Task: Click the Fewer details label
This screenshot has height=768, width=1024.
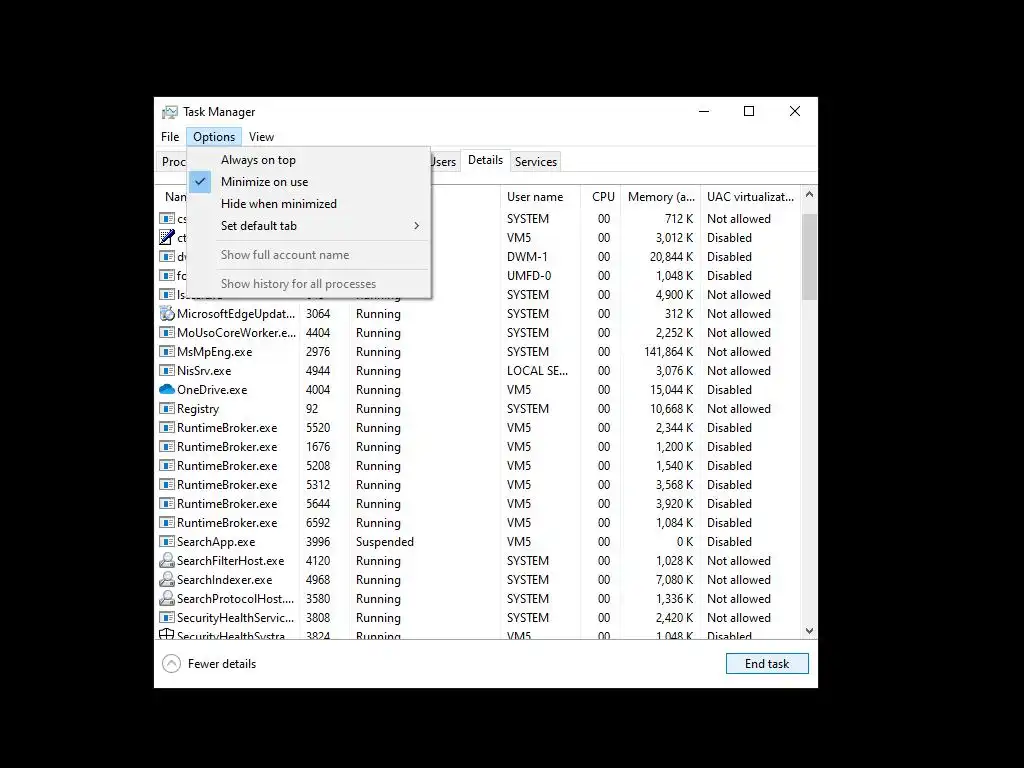Action: pos(222,664)
